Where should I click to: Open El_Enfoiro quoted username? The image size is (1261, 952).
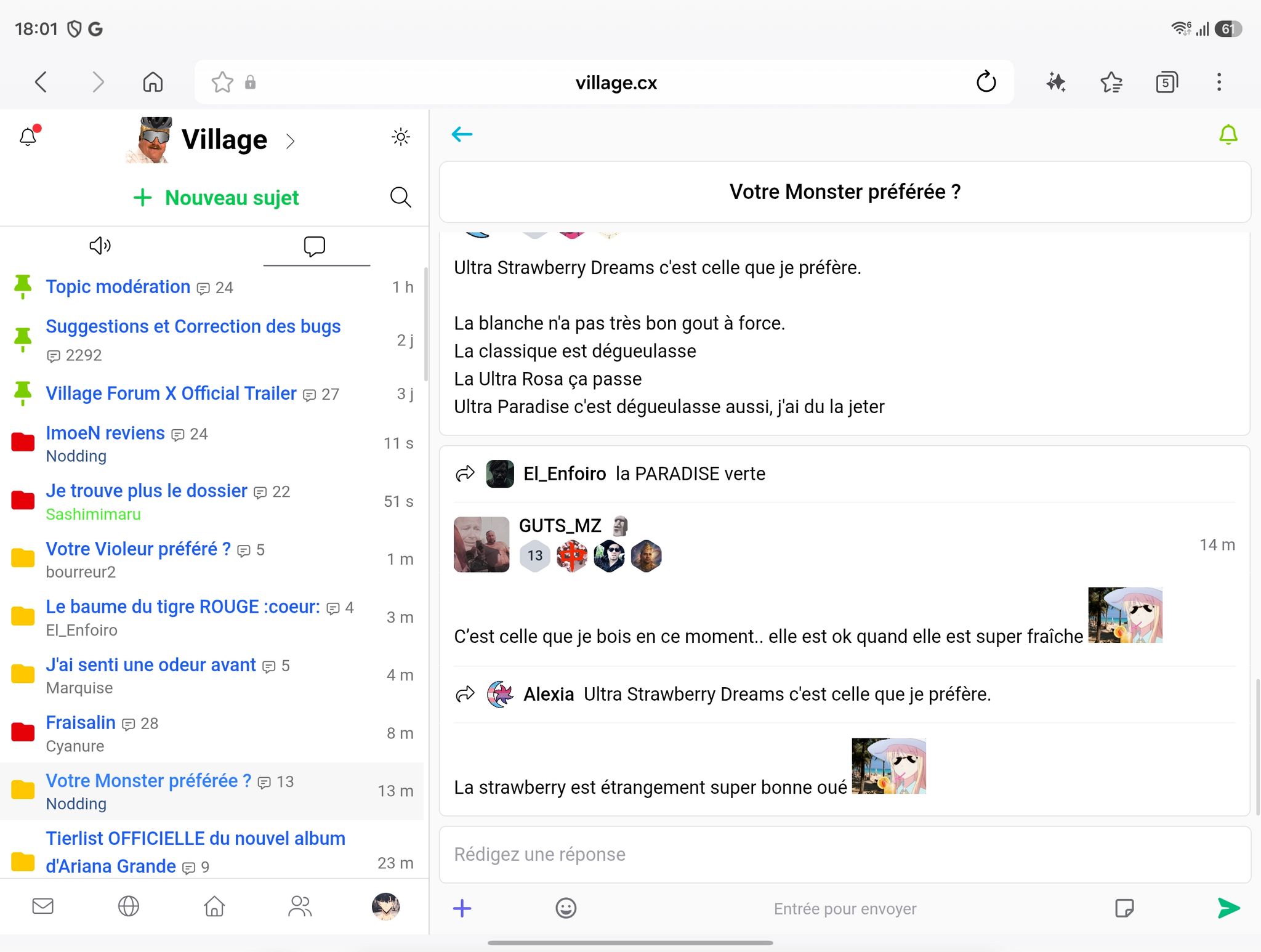tap(565, 474)
